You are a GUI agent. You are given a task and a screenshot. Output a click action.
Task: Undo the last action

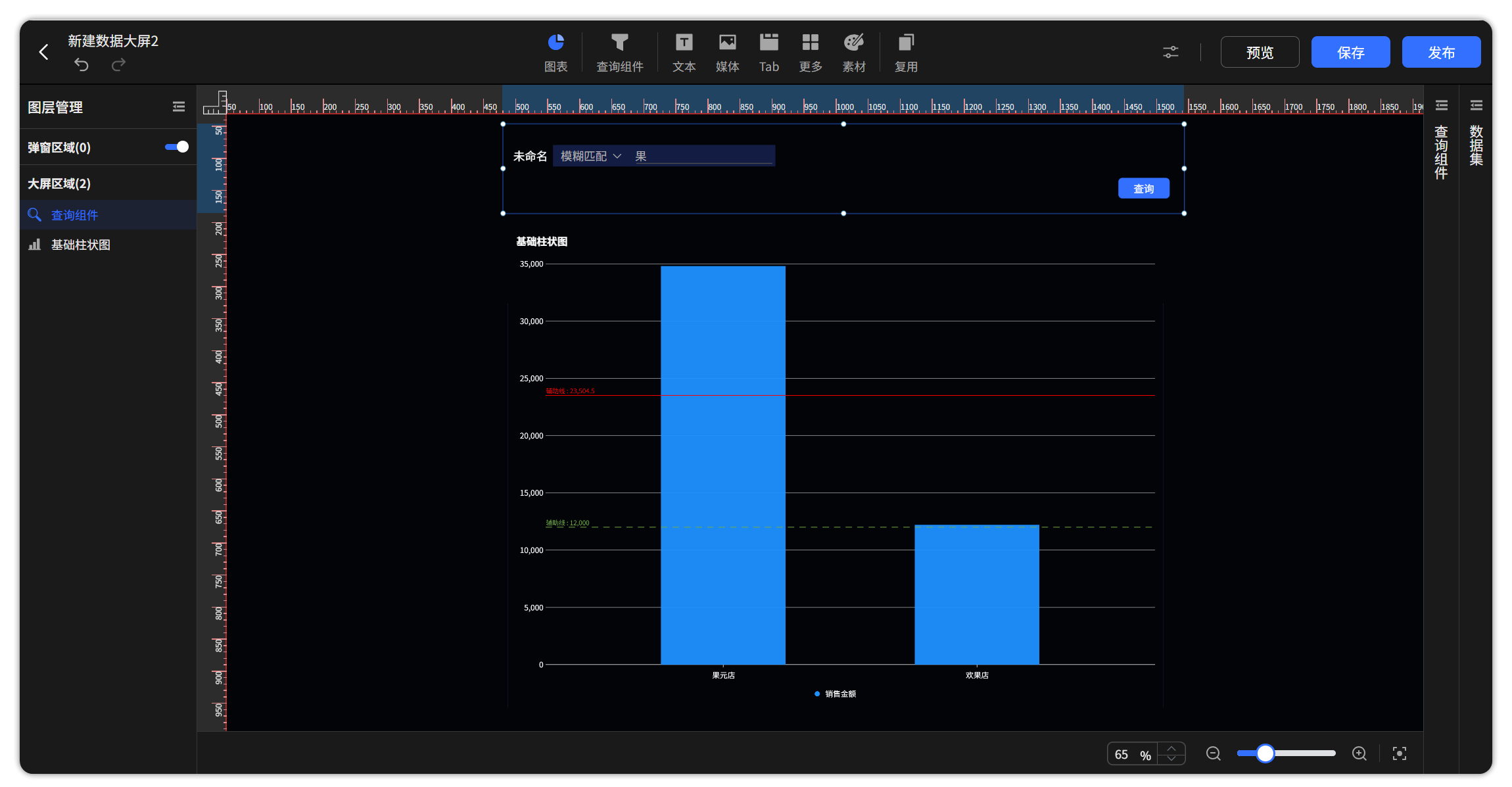click(82, 64)
